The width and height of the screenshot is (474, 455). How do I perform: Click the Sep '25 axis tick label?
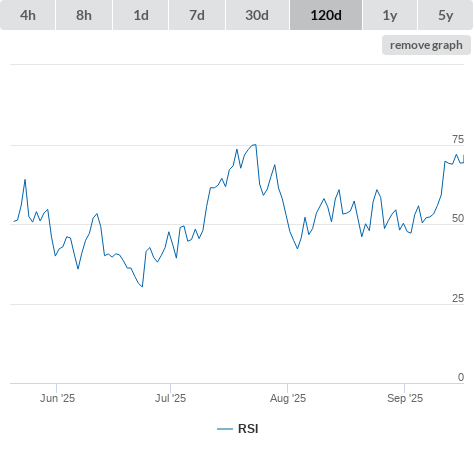[x=405, y=398]
